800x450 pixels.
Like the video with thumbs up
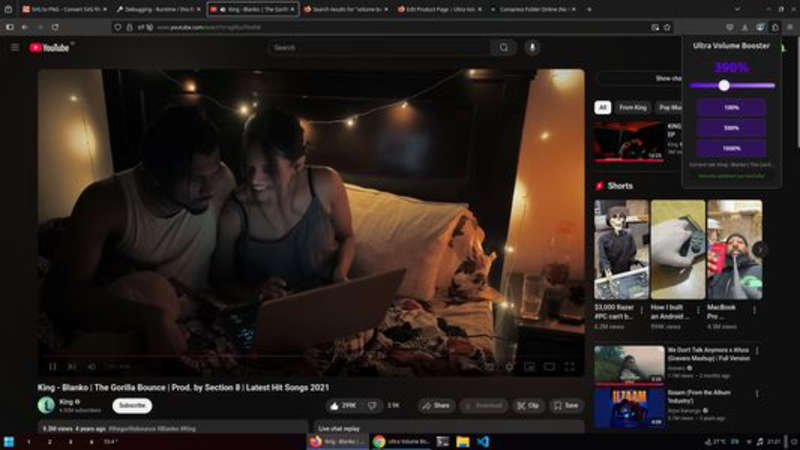(344, 406)
